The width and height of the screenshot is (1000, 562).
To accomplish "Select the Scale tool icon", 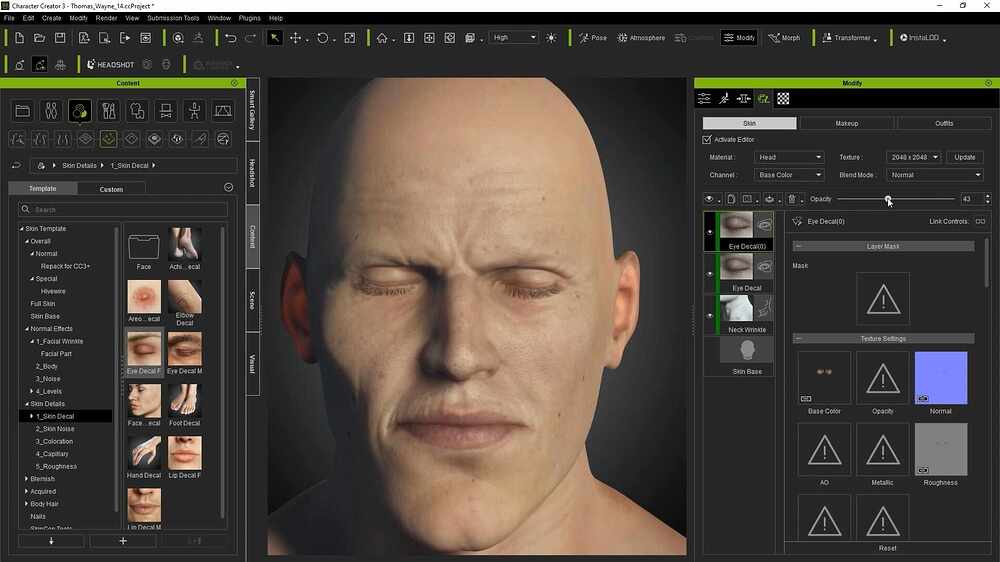I will pos(349,38).
